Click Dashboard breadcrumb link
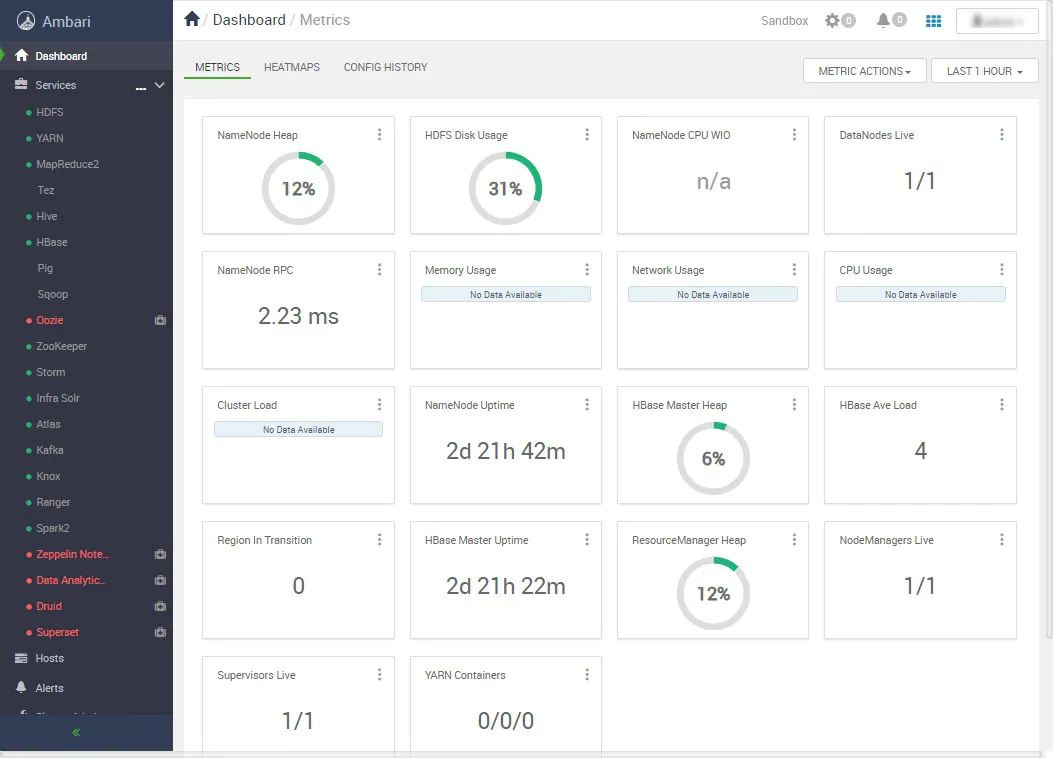The image size is (1053, 758). coord(249,20)
